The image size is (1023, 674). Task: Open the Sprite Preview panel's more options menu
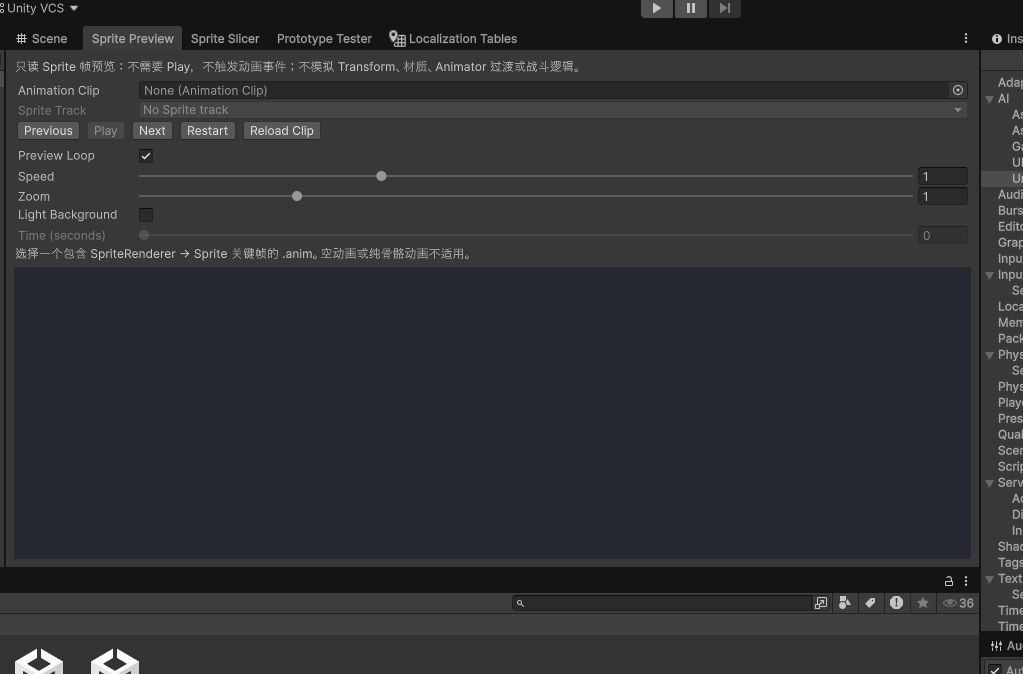pyautogui.click(x=966, y=38)
